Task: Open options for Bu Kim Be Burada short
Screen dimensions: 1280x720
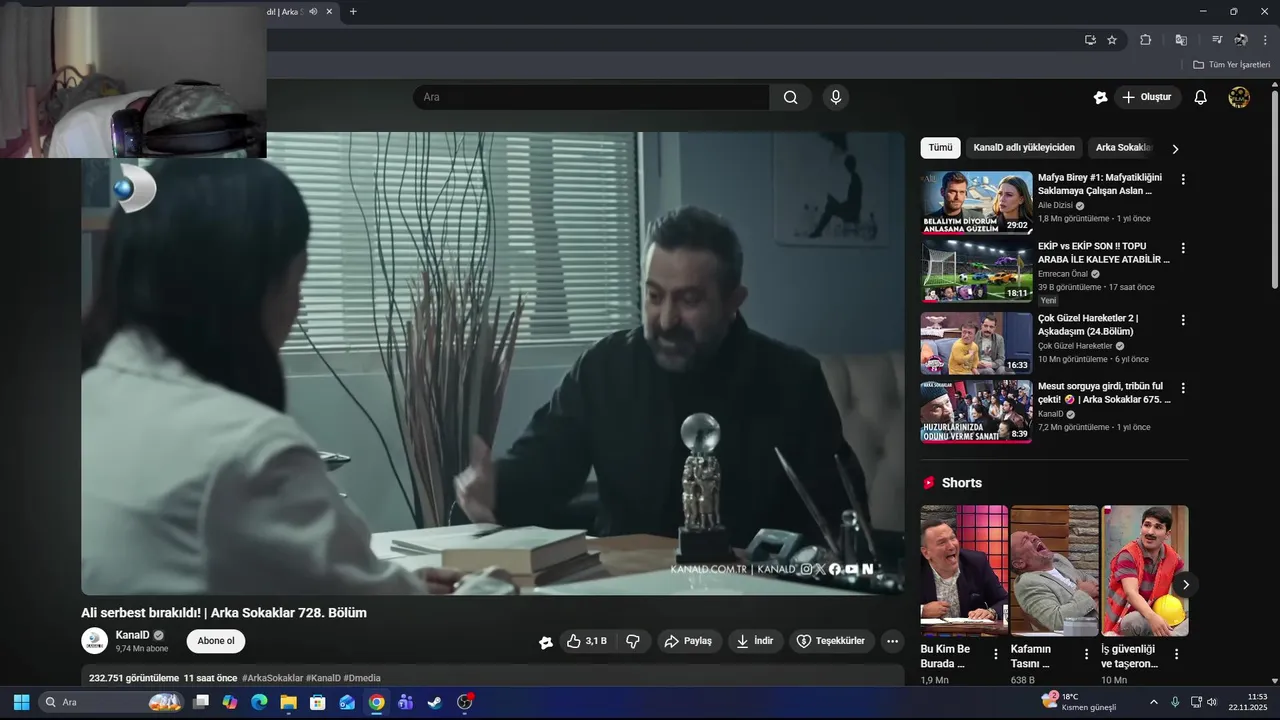Action: (995, 654)
